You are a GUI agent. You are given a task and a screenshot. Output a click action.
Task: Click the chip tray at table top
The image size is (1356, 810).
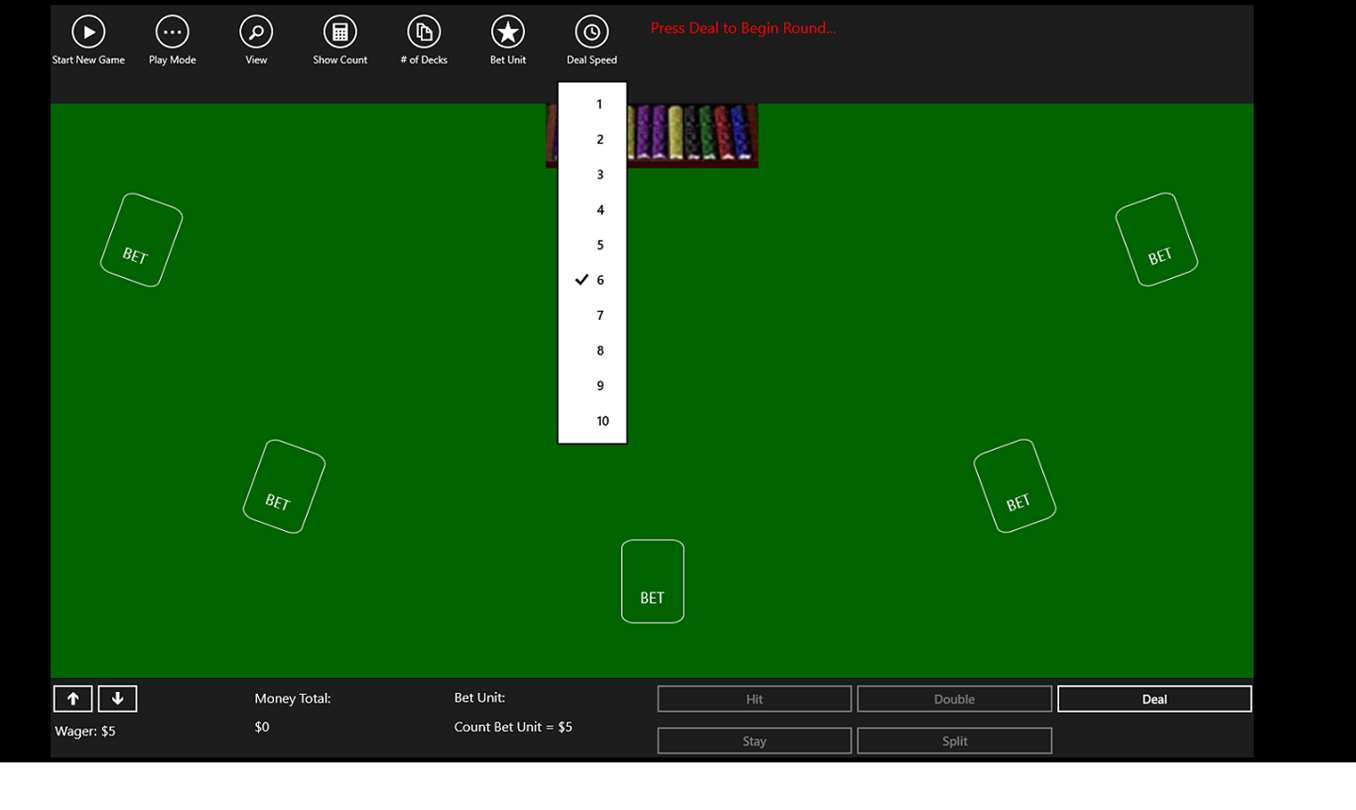click(692, 135)
